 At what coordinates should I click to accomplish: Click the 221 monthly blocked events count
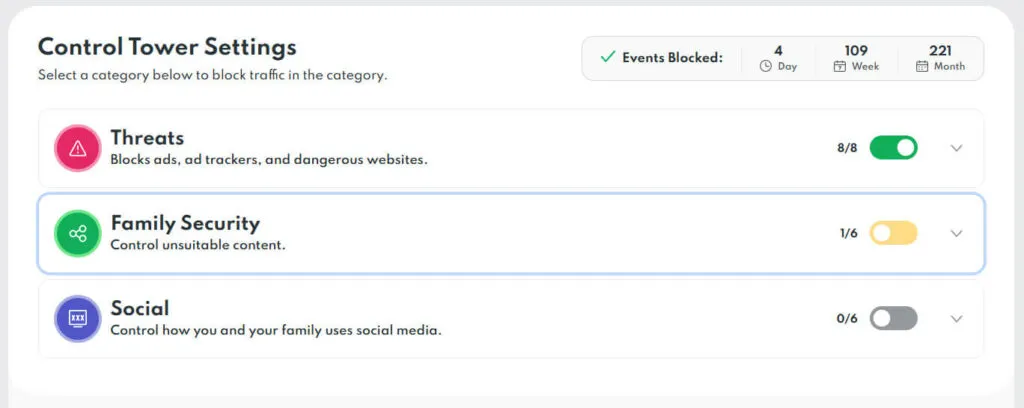click(940, 49)
